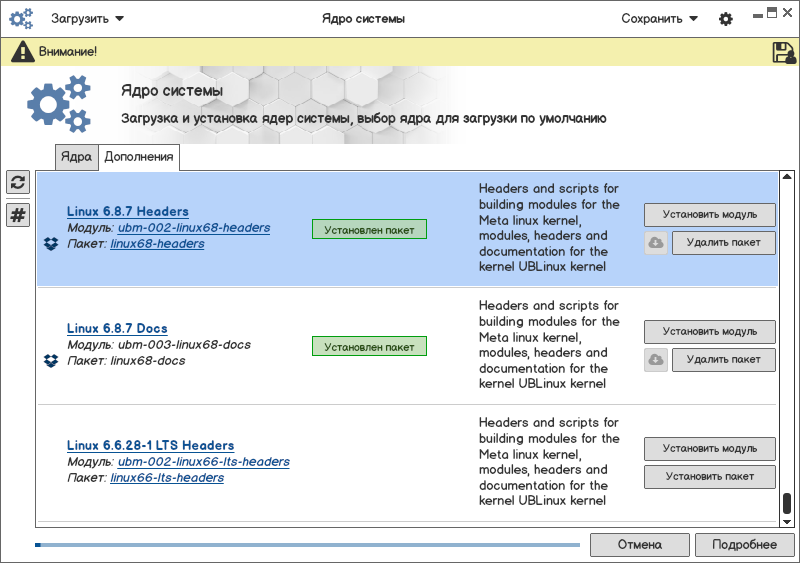
Task: Open the Linux 6.6.28-1 LTS Headers title link
Action: [x=150, y=446]
